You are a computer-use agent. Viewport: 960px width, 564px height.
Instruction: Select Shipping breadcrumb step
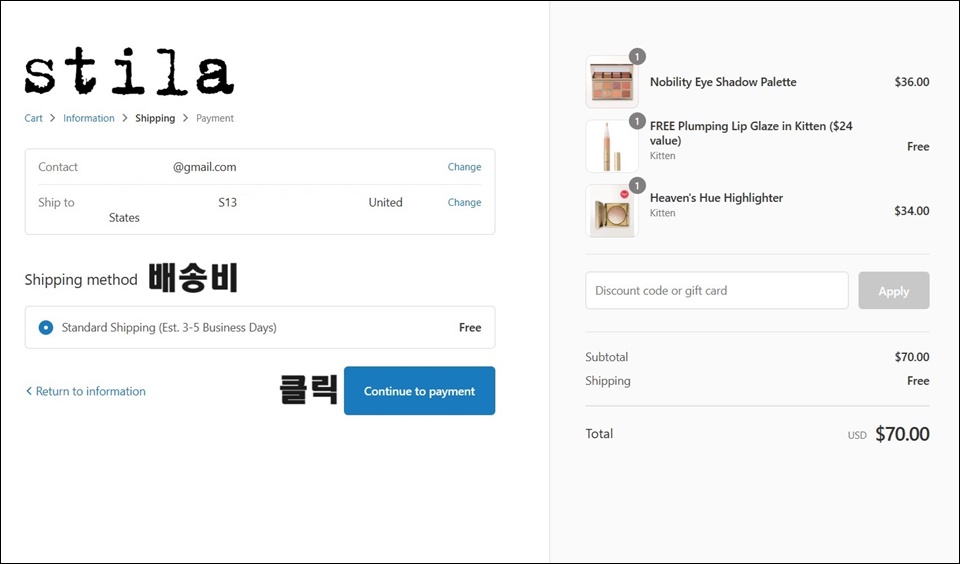[x=155, y=118]
